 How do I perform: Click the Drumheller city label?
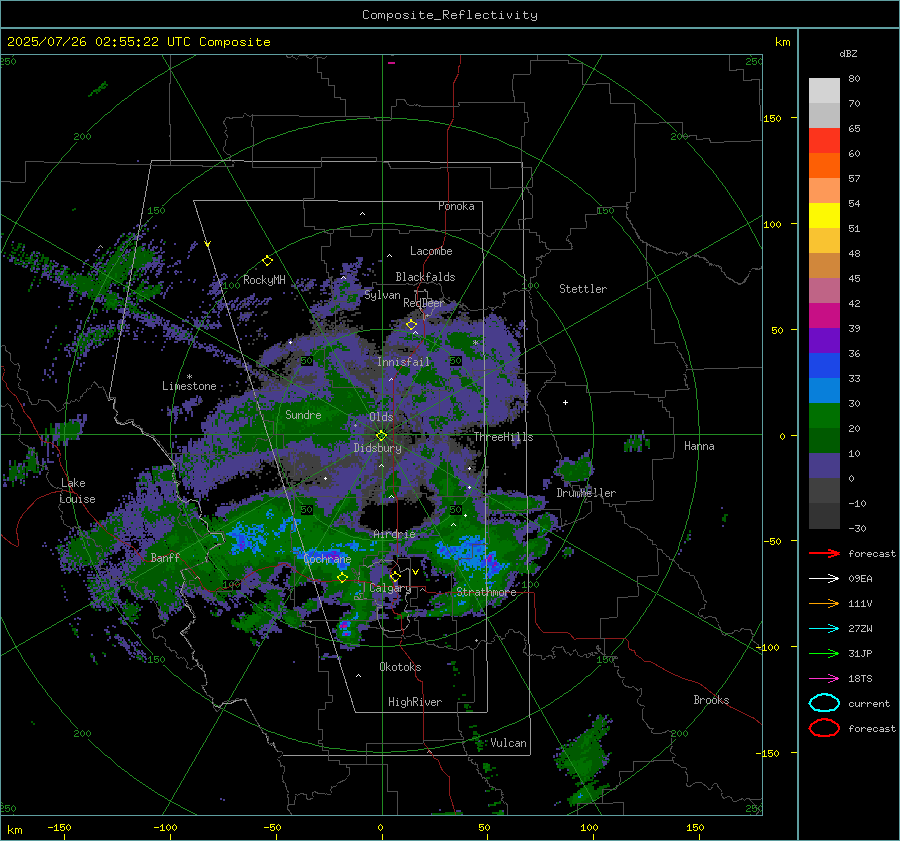pos(586,493)
